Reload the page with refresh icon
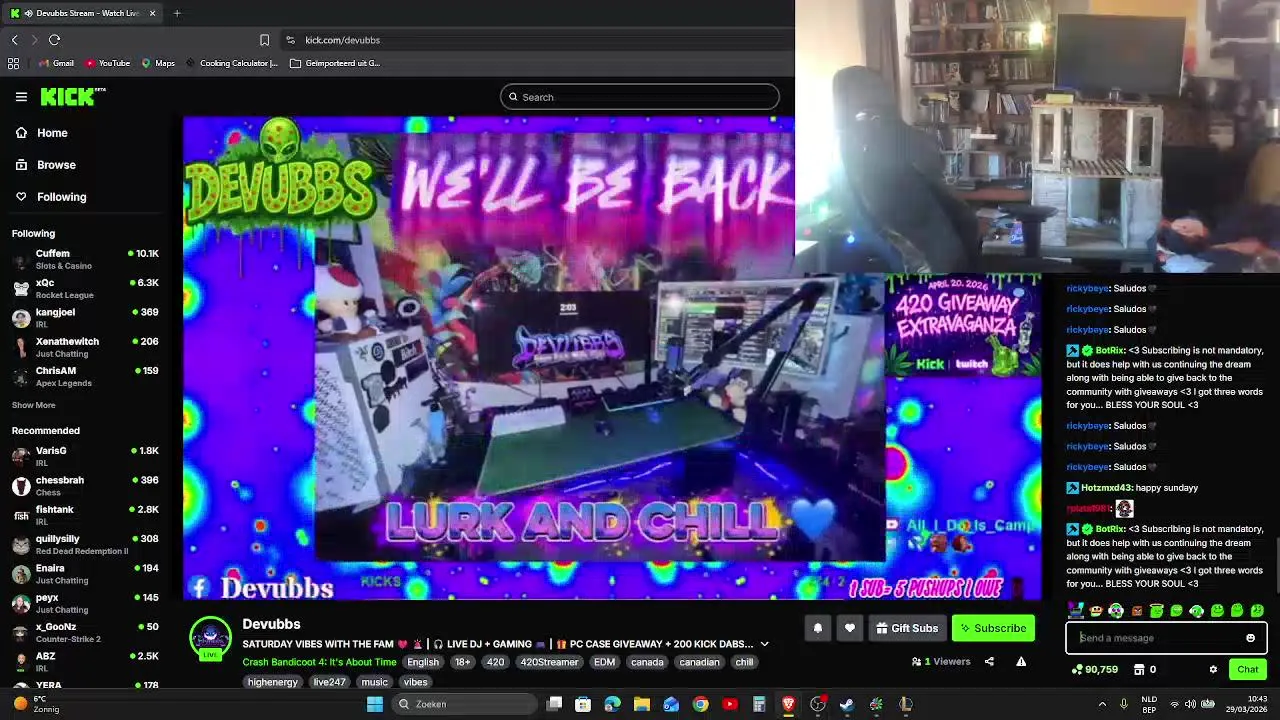The width and height of the screenshot is (1280, 720). (x=54, y=40)
